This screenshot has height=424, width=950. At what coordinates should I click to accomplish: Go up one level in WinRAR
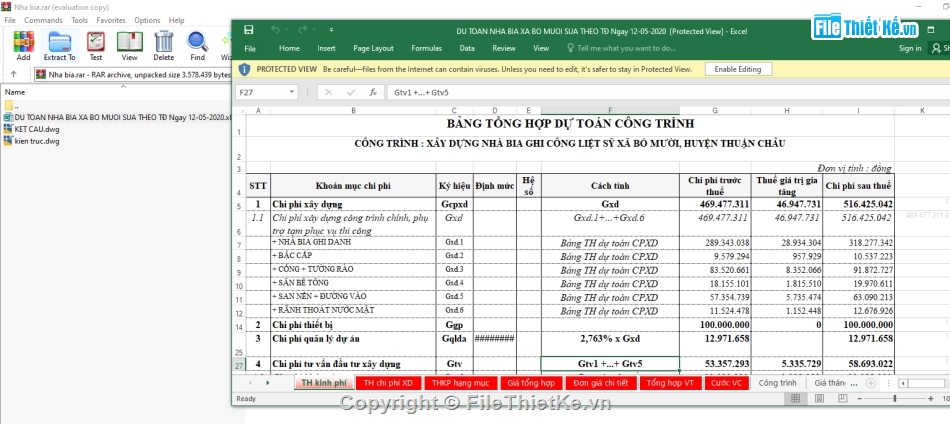pyautogui.click(x=13, y=75)
